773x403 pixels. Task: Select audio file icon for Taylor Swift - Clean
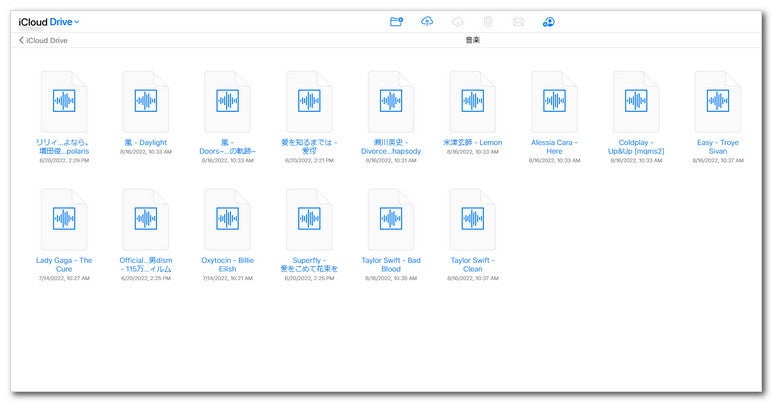pos(473,220)
